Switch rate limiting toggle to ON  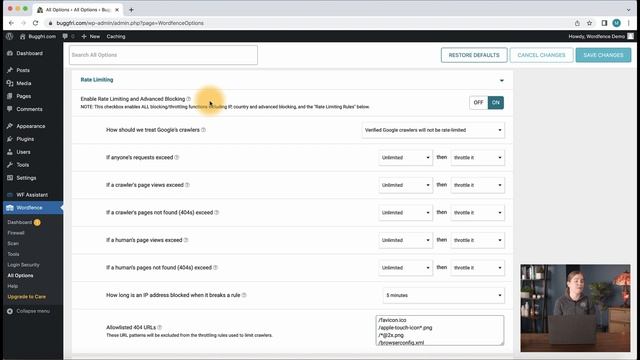point(496,102)
